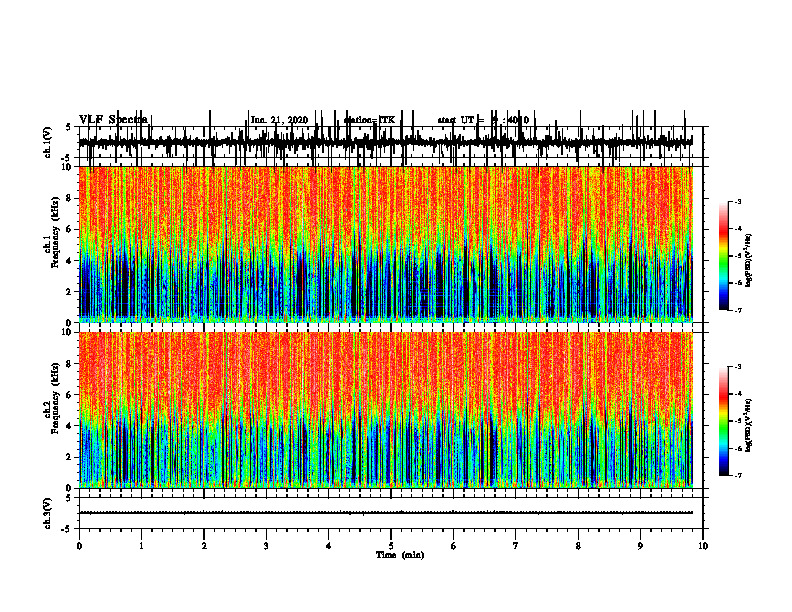This screenshot has height=612, width=792.
Task: Click the "start UT" header time text
Action: 483,120
